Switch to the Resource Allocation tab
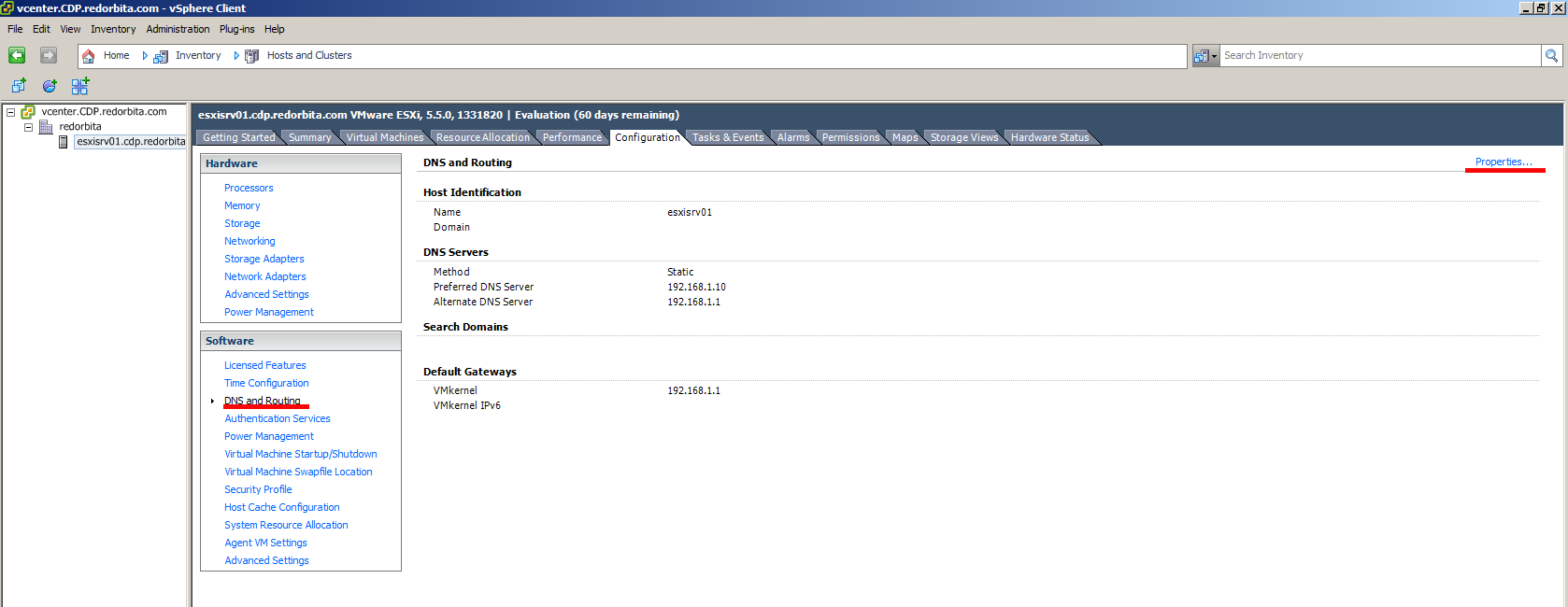The image size is (1568, 607). tap(482, 137)
